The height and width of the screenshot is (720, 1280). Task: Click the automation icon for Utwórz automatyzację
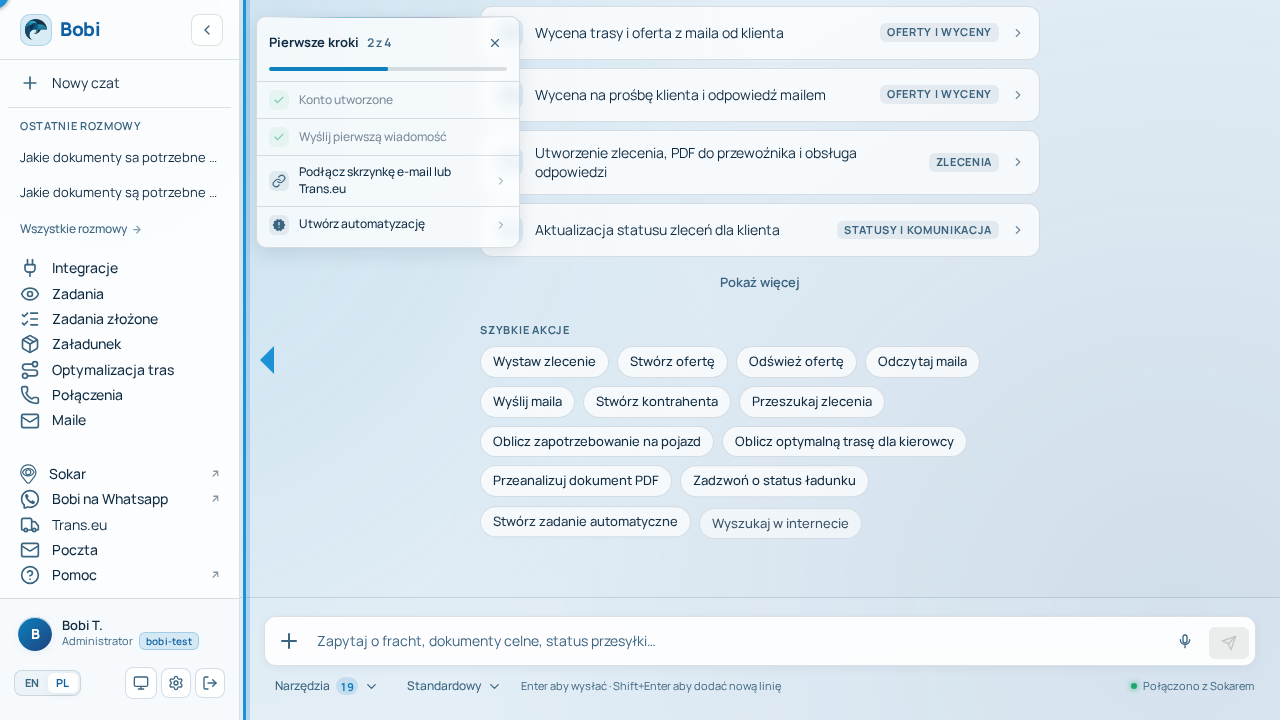279,225
